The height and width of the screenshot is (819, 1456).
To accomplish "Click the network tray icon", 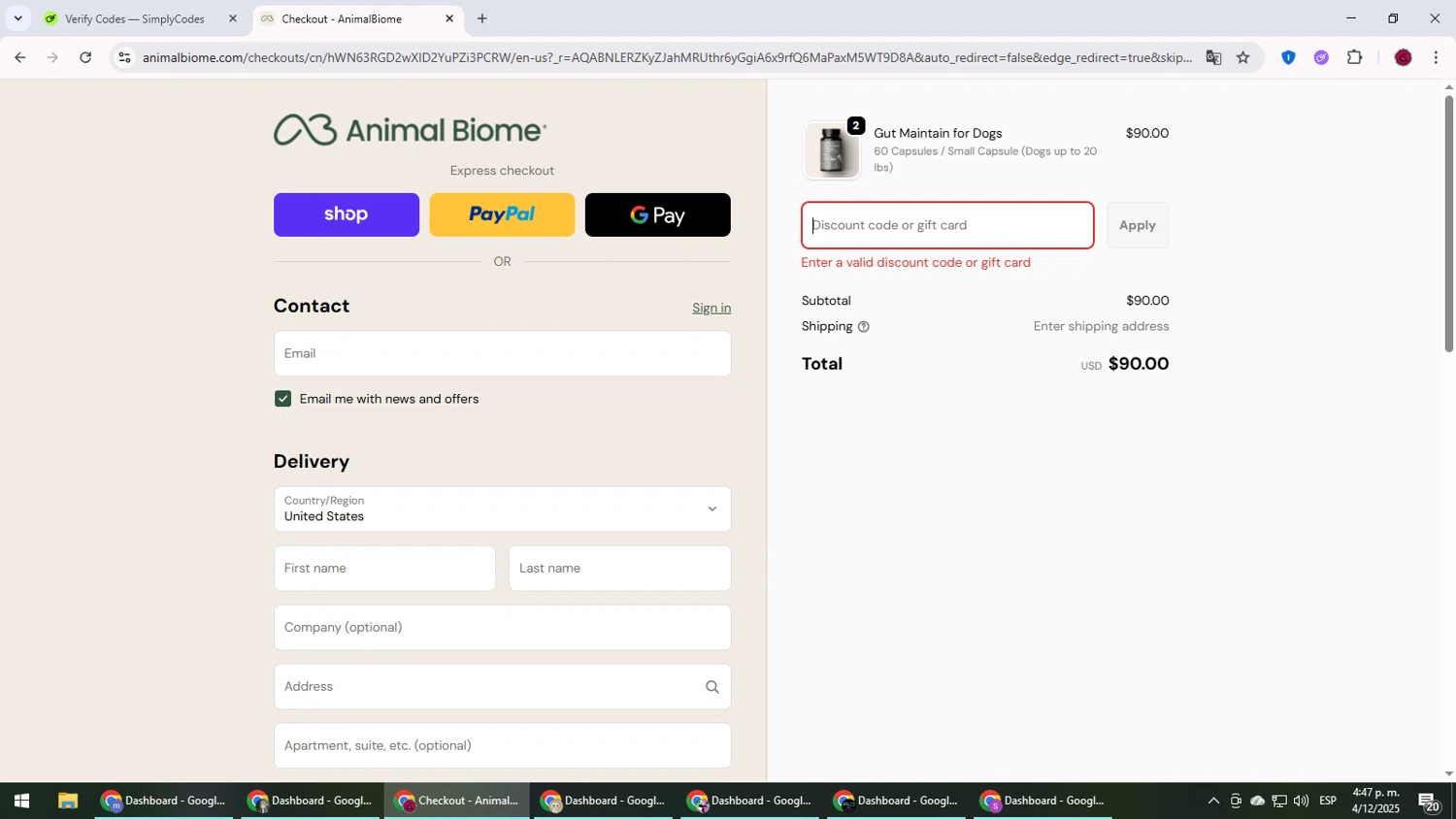I will [1279, 801].
